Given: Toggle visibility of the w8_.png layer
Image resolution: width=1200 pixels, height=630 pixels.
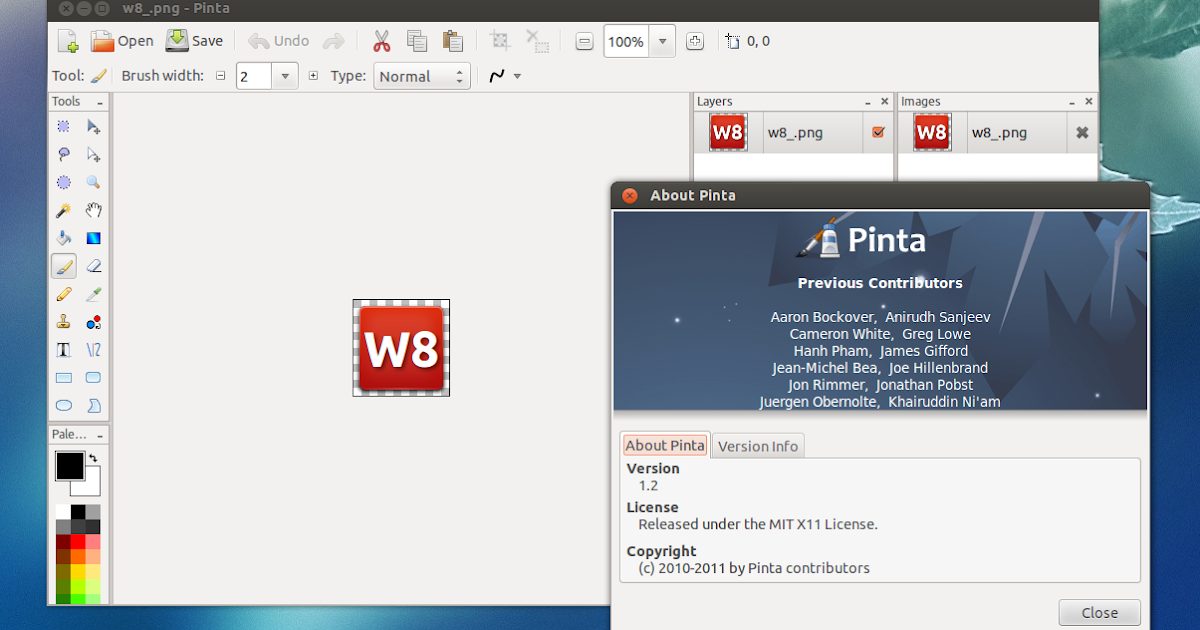Looking at the screenshot, I should pos(877,132).
